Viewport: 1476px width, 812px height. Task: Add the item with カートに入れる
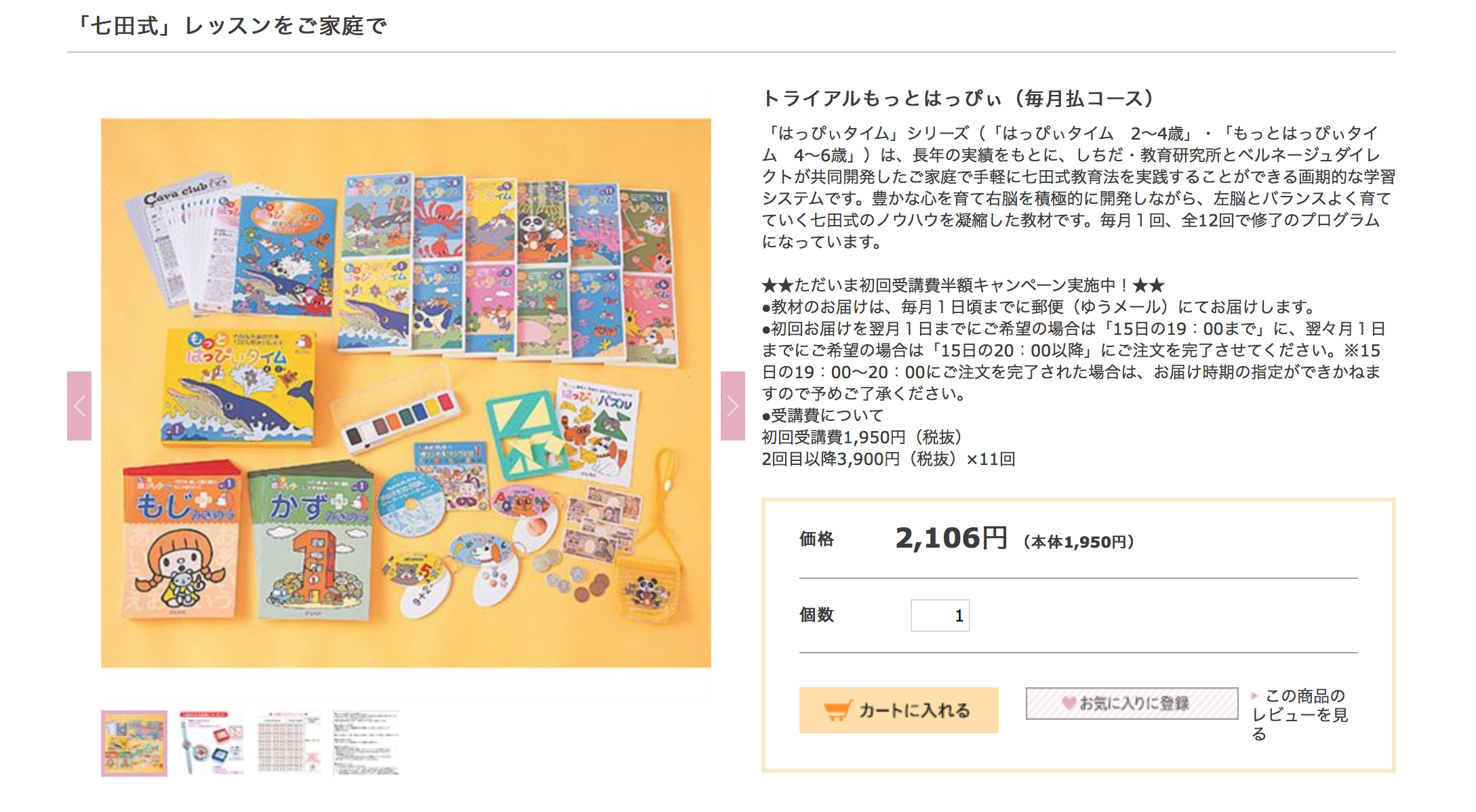(x=898, y=710)
